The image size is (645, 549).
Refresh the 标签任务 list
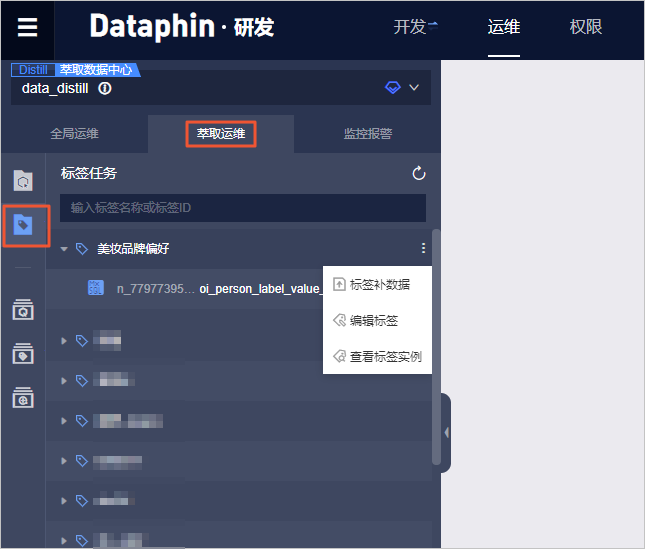click(x=419, y=174)
